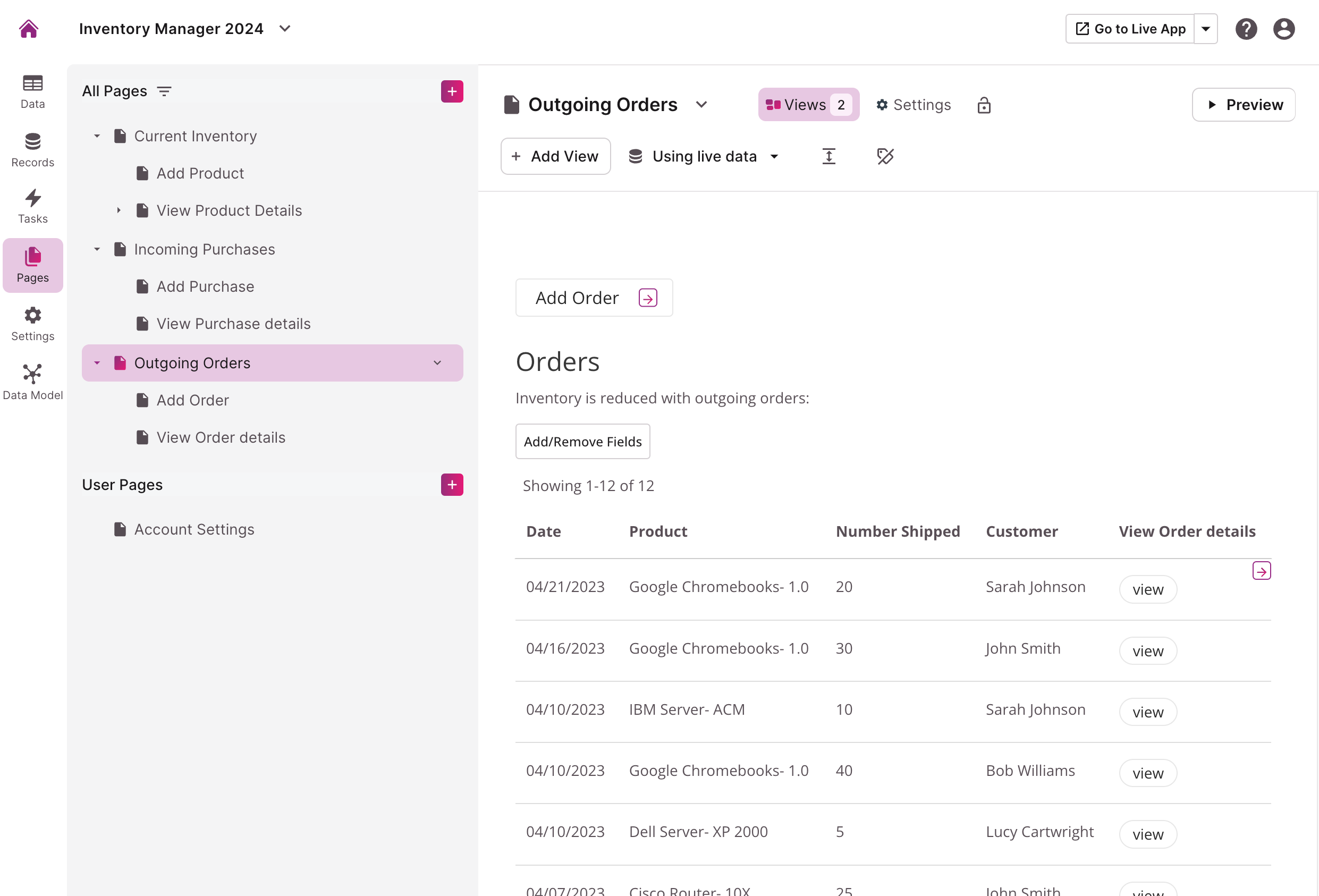Screen dimensions: 1319x896
Task: Click the Date column header
Action: pyautogui.click(x=543, y=531)
